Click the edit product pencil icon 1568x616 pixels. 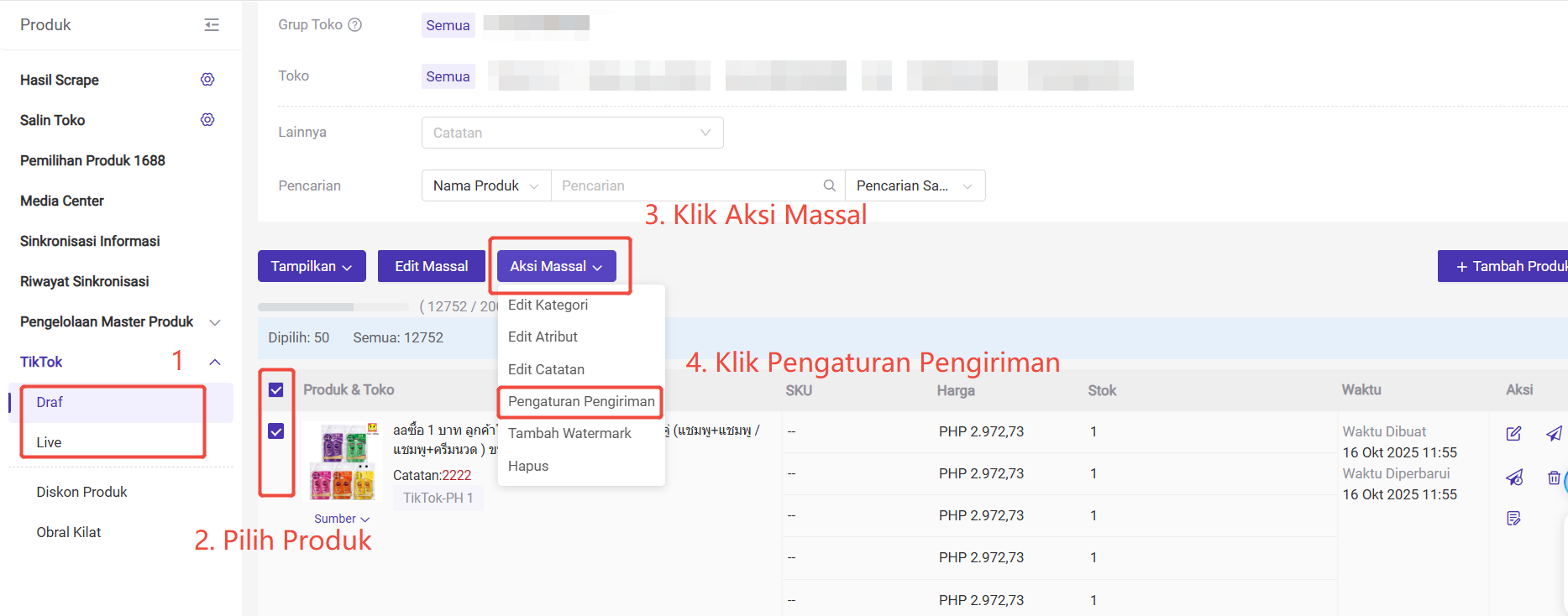[x=1513, y=434]
